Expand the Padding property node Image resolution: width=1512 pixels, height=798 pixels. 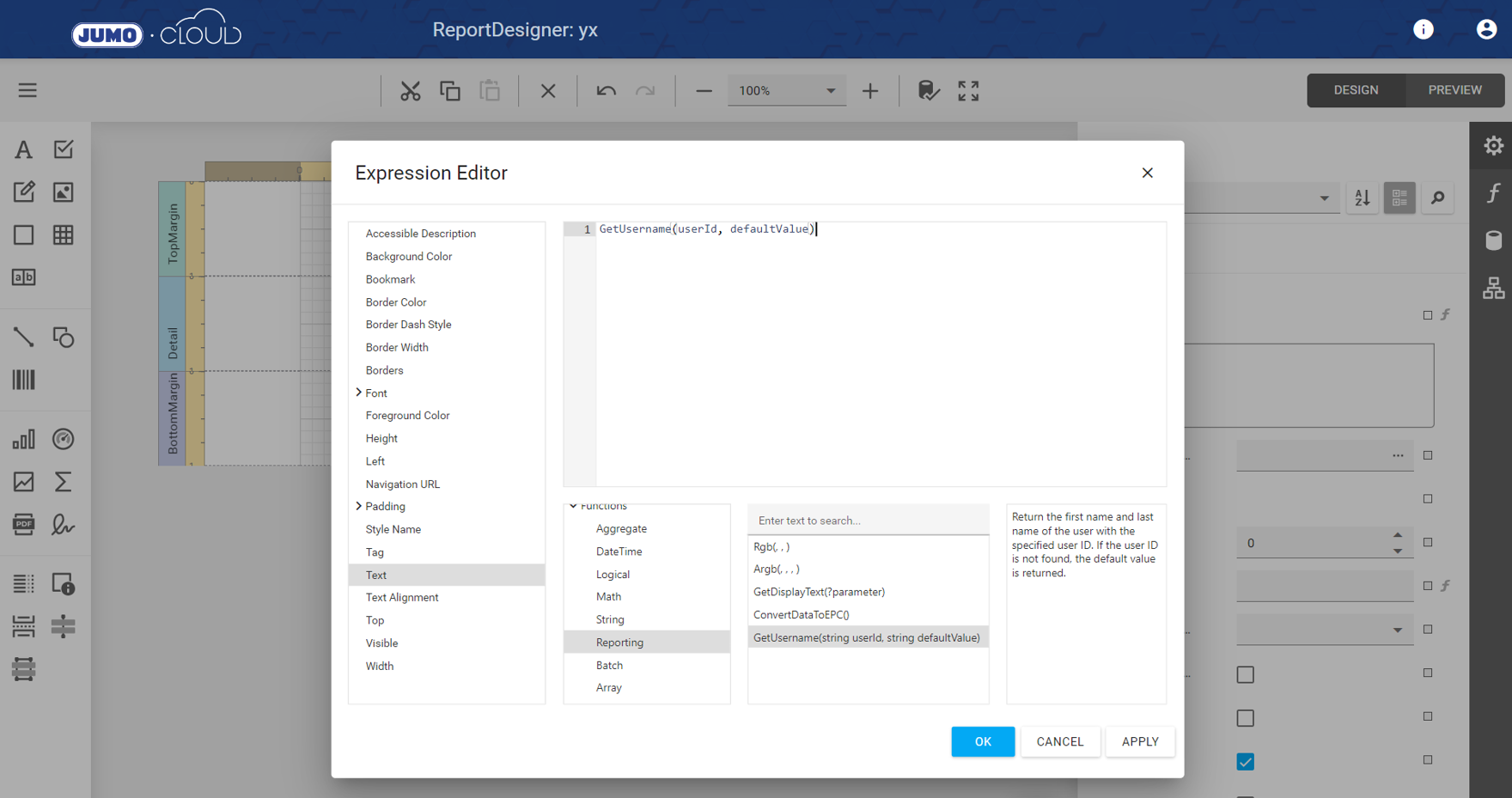pos(358,506)
